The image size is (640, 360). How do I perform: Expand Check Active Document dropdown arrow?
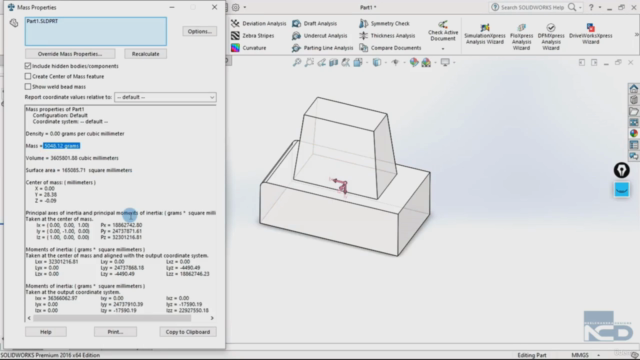[443, 49]
